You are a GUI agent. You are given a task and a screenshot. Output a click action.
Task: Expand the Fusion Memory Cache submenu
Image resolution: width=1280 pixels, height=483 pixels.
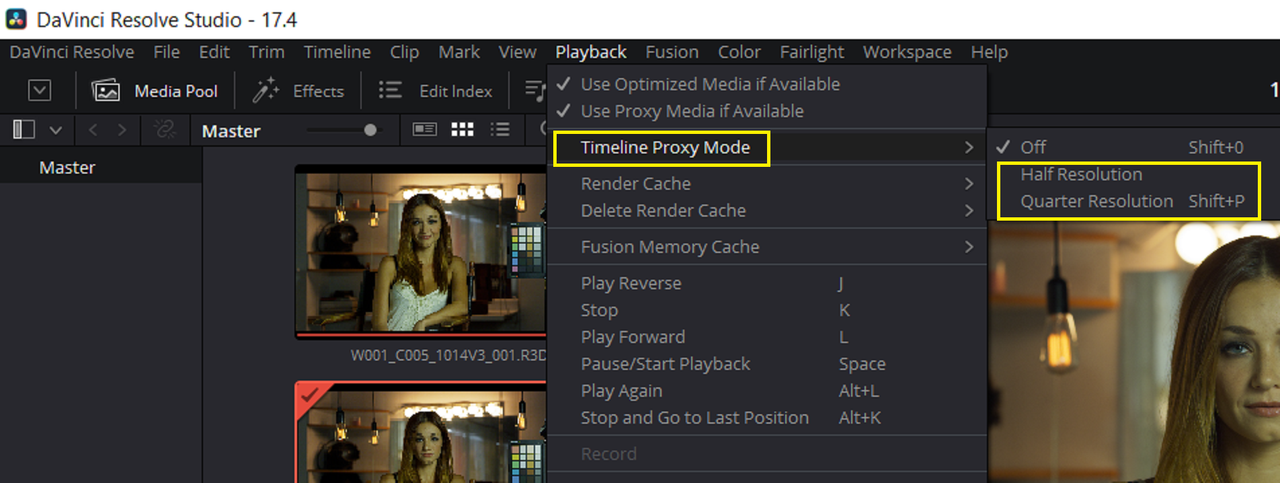click(767, 246)
